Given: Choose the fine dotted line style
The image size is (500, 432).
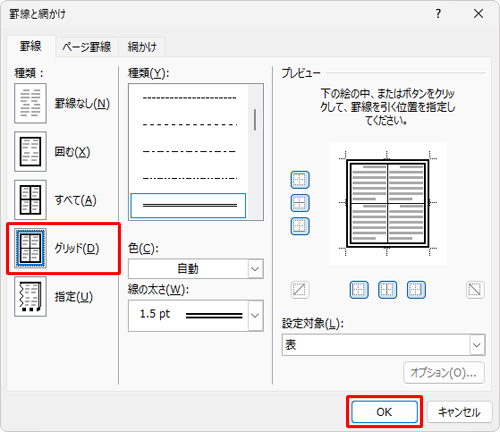Looking at the screenshot, I should (x=189, y=98).
